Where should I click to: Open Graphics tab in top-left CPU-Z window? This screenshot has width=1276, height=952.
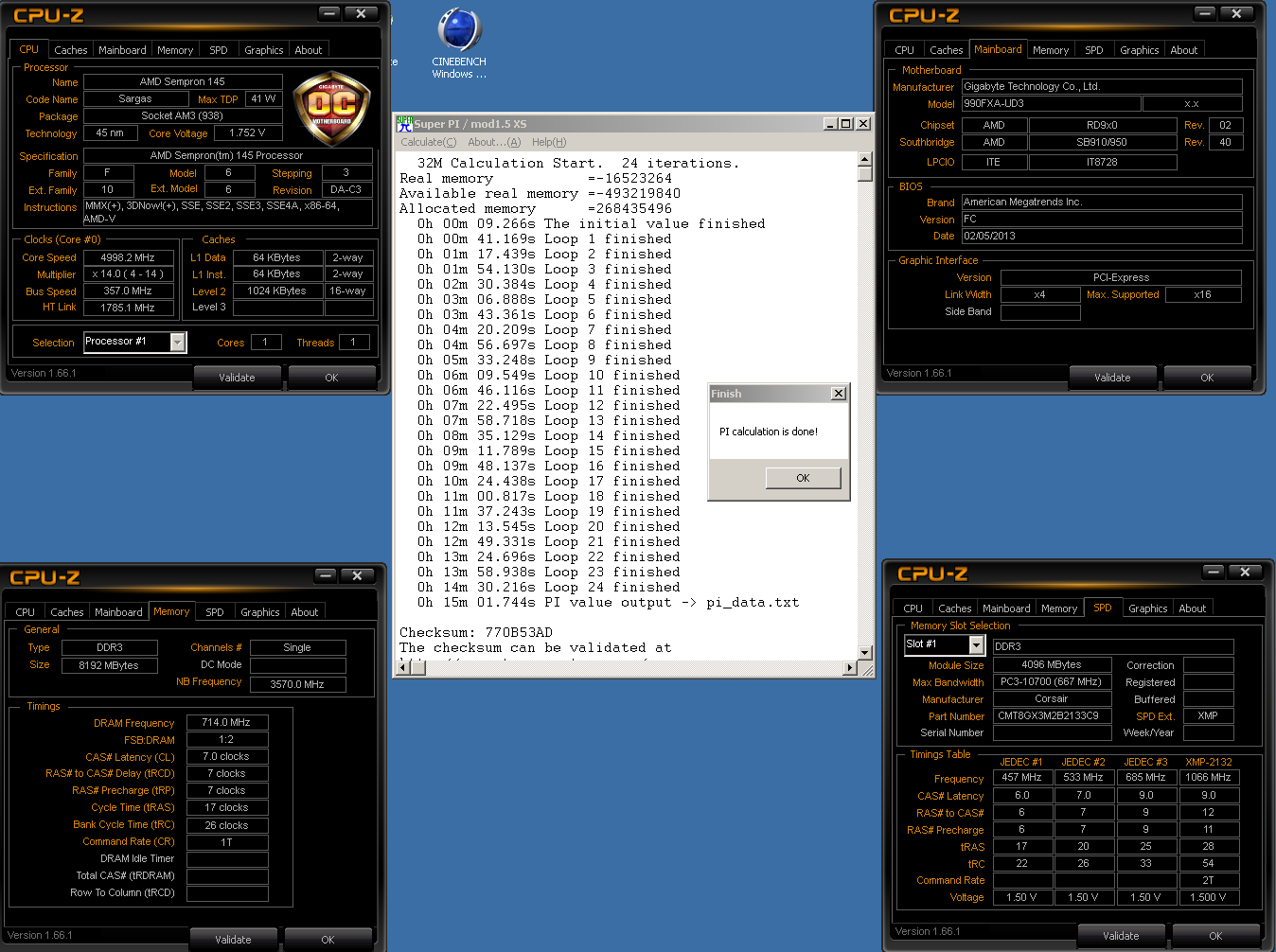[x=264, y=50]
